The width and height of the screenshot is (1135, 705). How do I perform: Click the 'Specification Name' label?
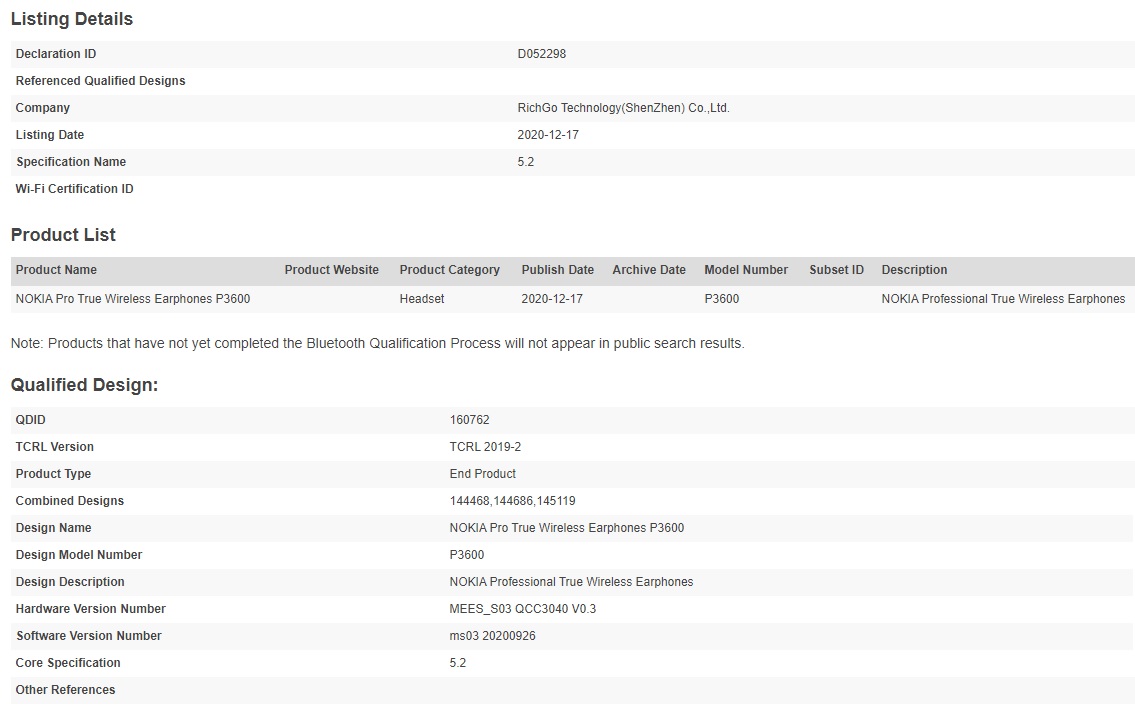[x=71, y=161]
